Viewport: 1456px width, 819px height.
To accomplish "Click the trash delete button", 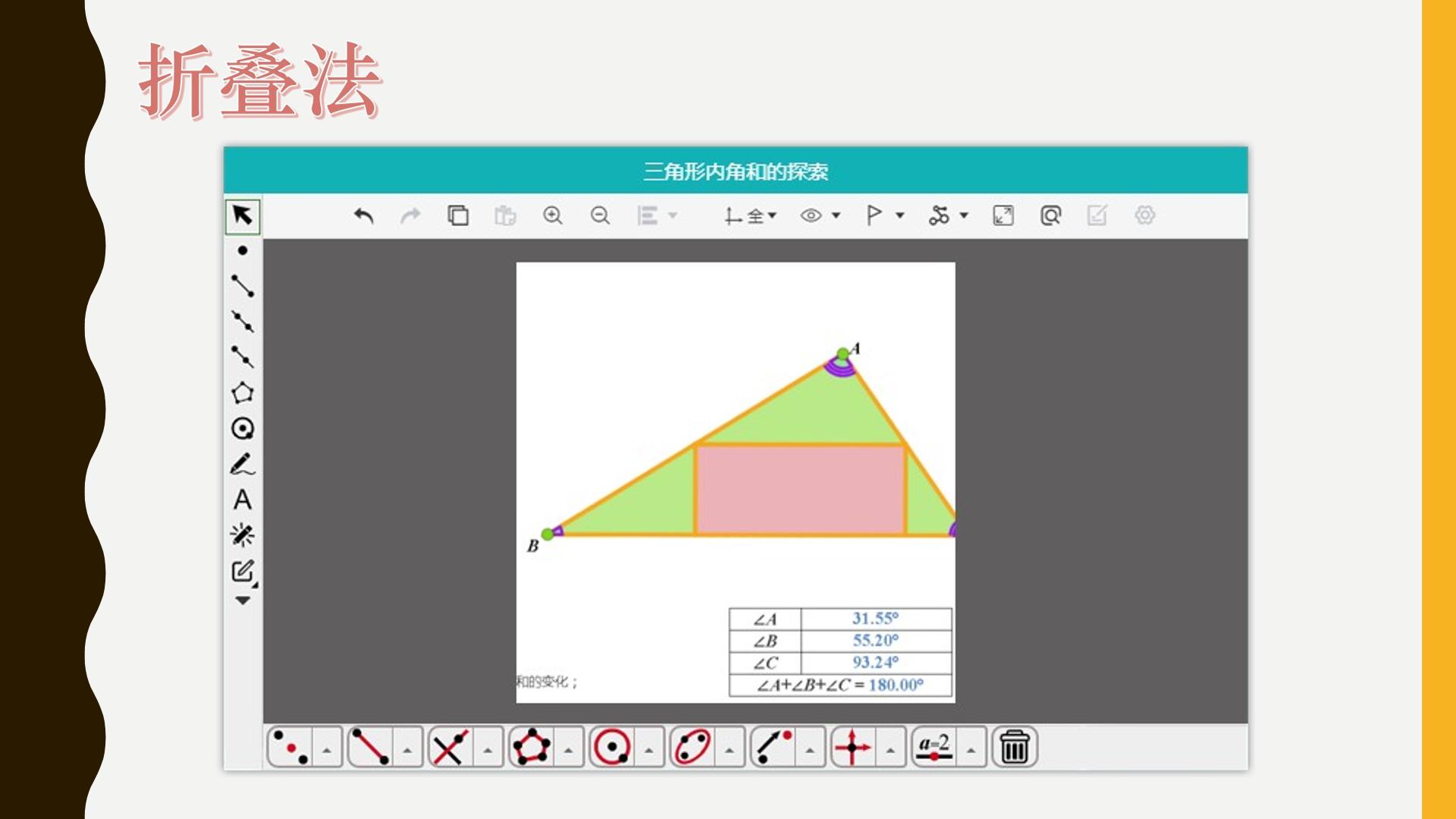I will tap(1014, 748).
